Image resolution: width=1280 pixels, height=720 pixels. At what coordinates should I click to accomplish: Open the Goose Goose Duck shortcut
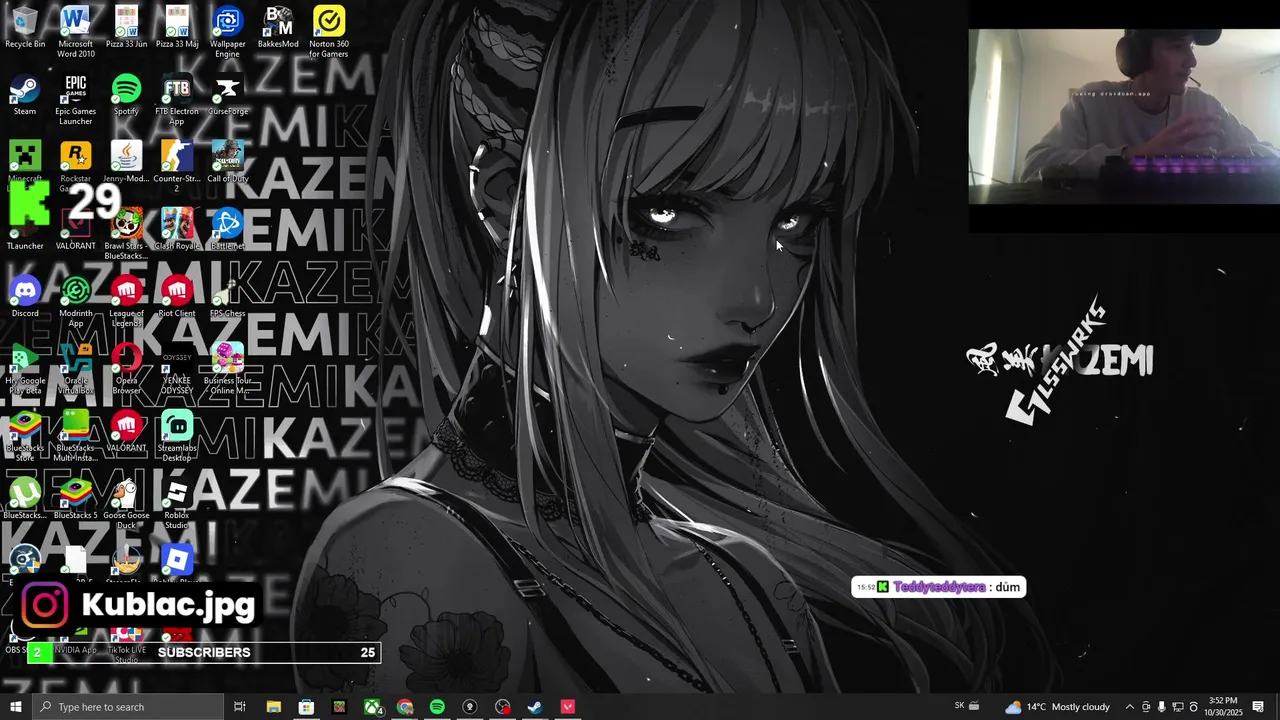pyautogui.click(x=126, y=503)
